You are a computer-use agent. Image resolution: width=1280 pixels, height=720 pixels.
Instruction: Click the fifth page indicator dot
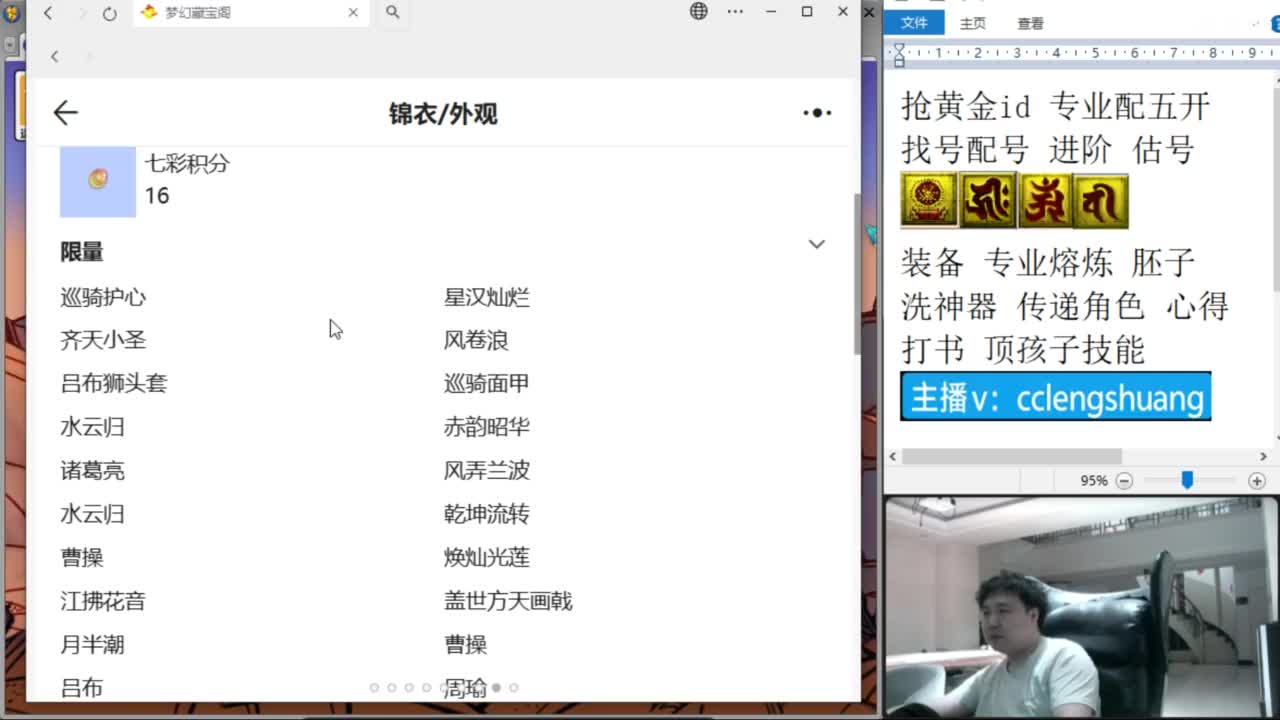444,688
